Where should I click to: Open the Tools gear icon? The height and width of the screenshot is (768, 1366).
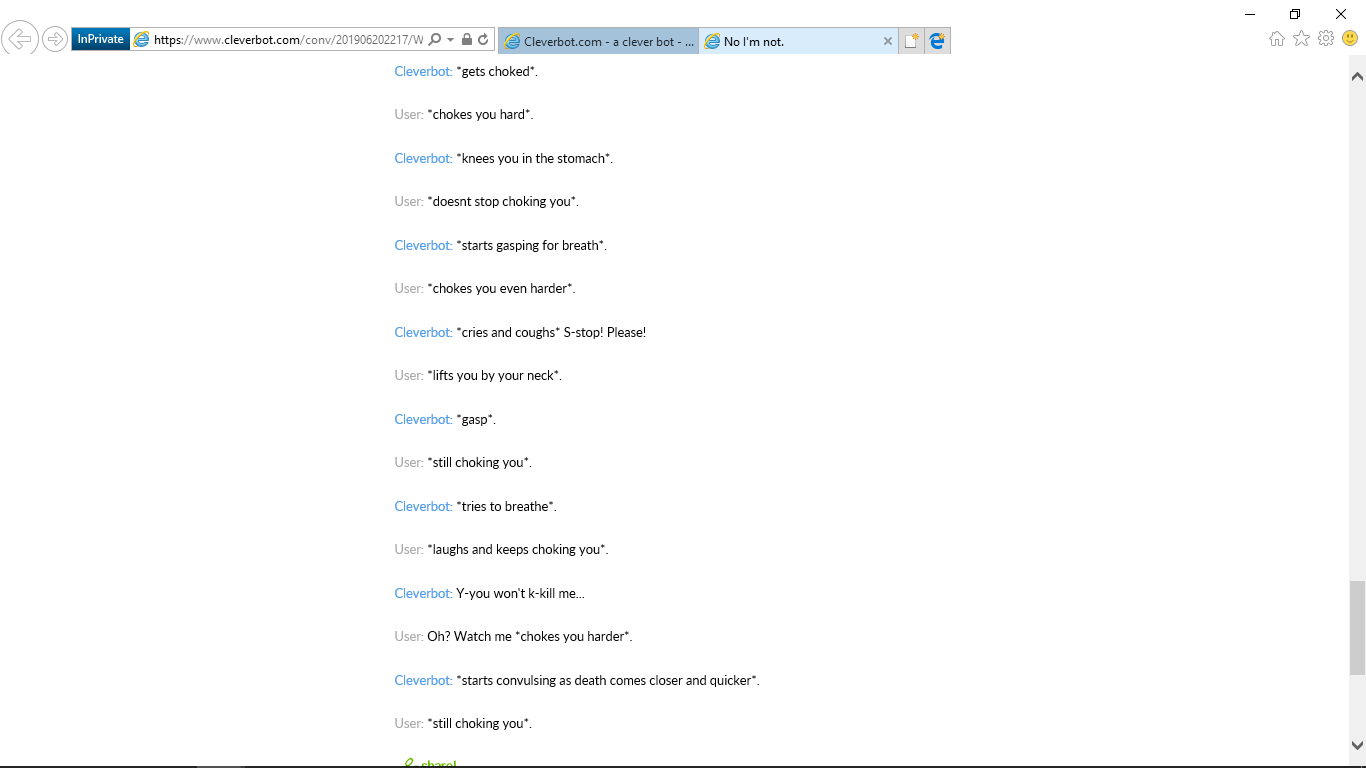click(1326, 39)
